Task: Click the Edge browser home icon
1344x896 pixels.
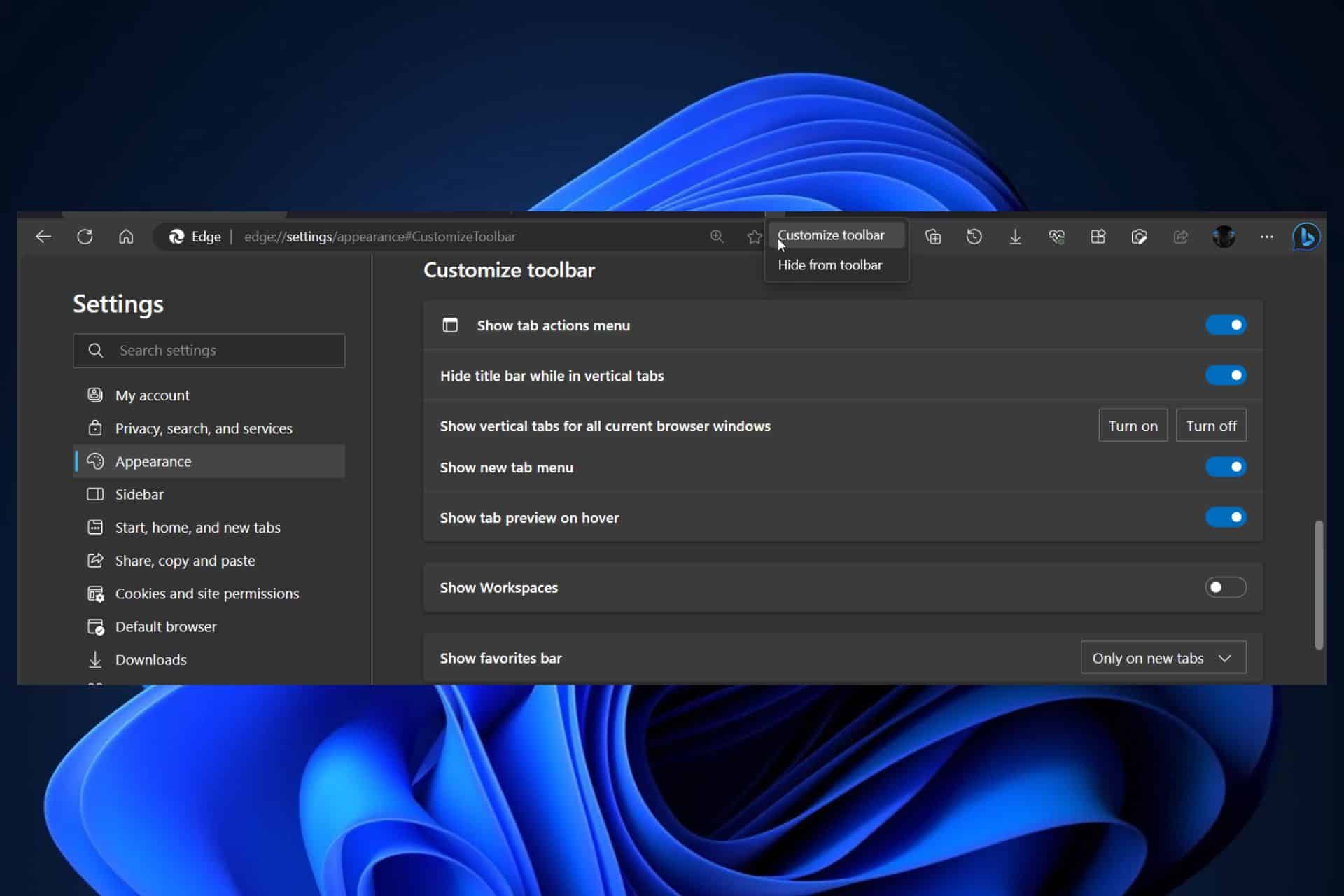Action: pyautogui.click(x=126, y=236)
